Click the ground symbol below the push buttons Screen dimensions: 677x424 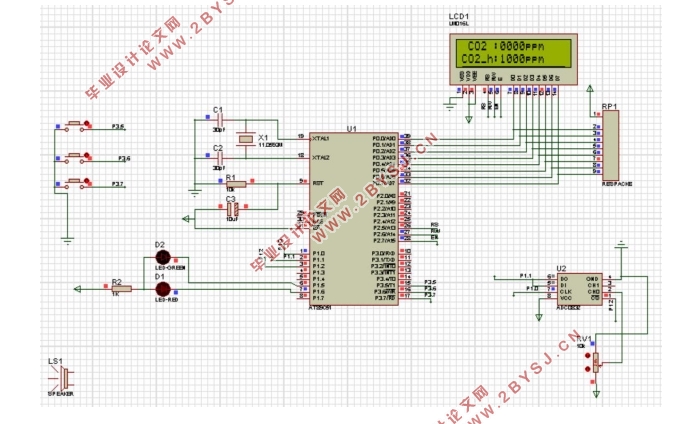66,239
